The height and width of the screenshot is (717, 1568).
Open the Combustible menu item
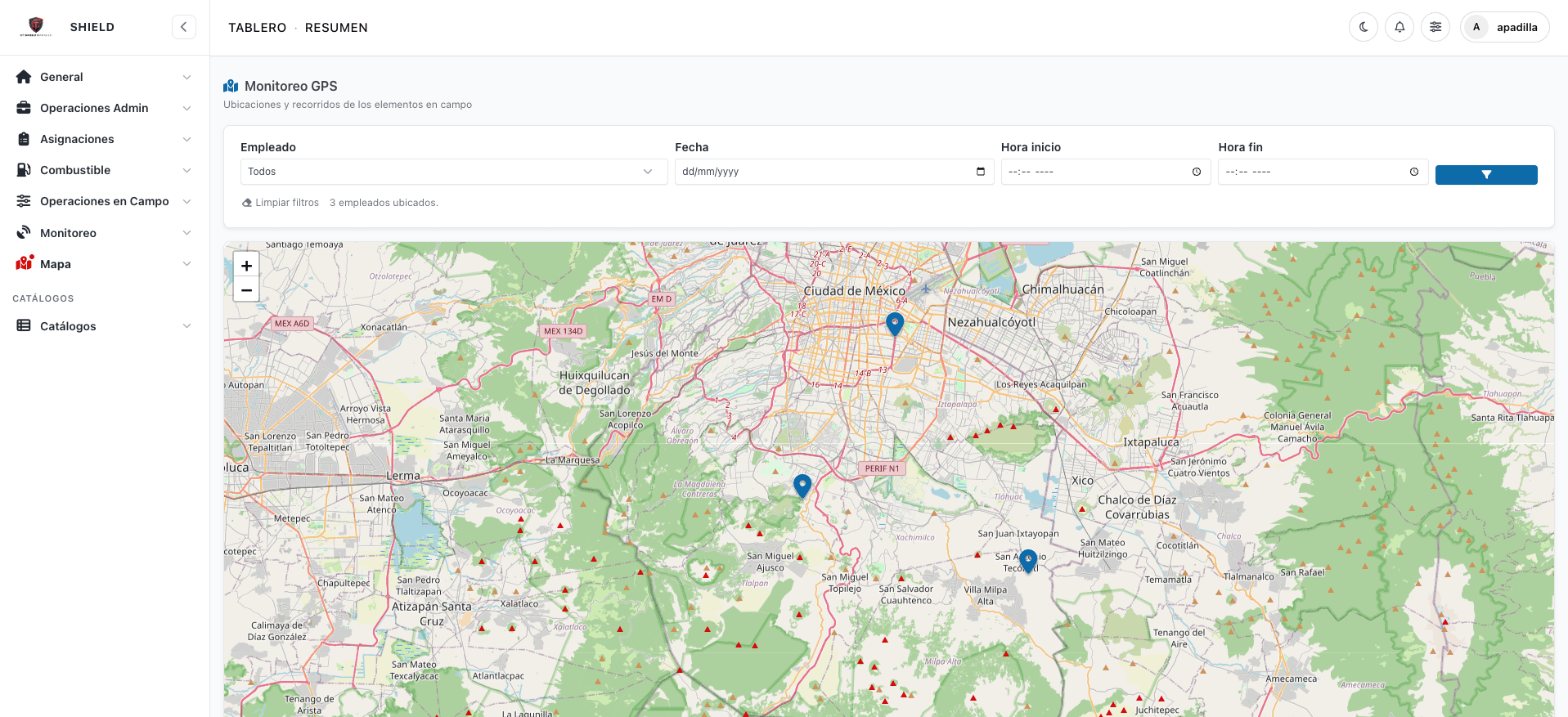click(105, 170)
